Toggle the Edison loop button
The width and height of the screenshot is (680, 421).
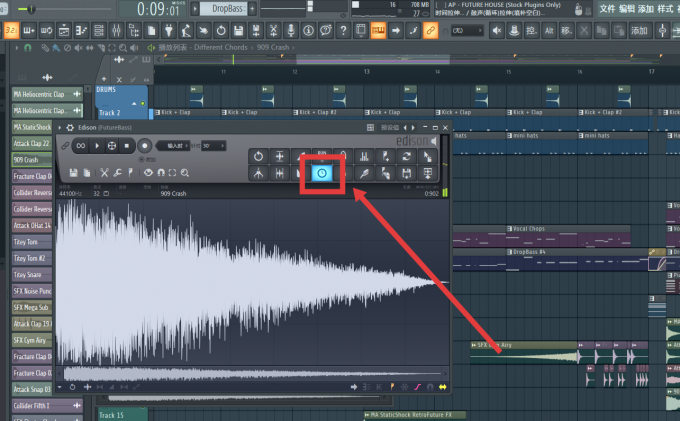81,146
